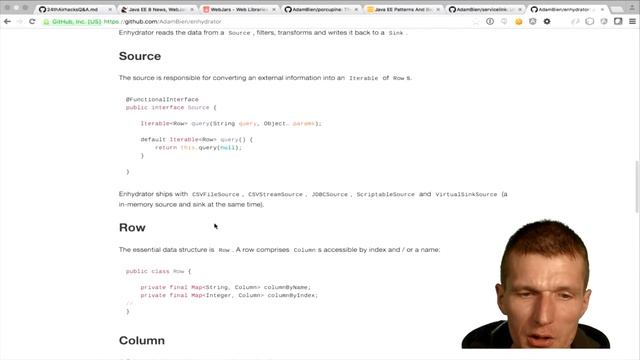Open the speech bubble extension icon
Viewport: 640px width, 360px height.
coord(504,21)
